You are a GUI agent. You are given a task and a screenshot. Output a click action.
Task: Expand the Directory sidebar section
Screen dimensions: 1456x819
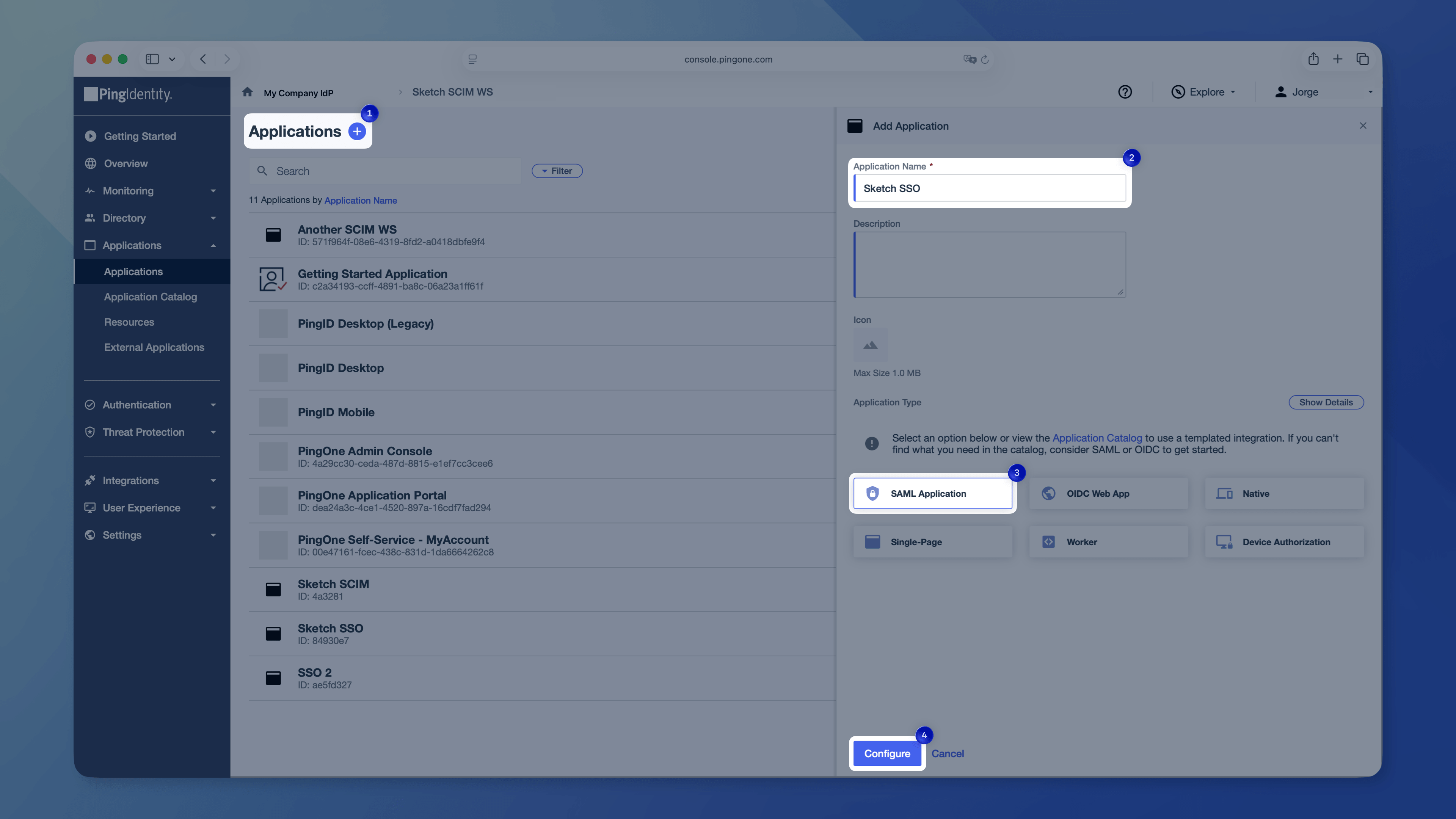pyautogui.click(x=152, y=218)
